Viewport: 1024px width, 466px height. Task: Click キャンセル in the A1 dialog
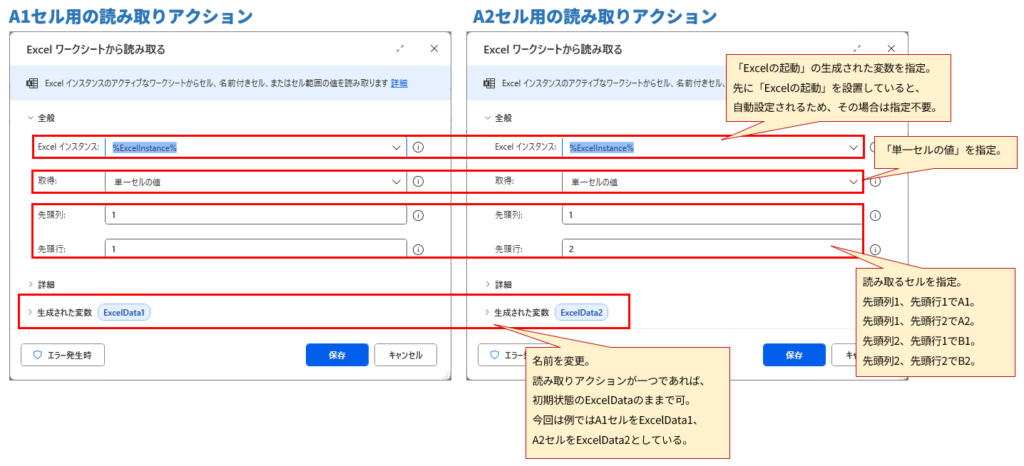pyautogui.click(x=406, y=355)
